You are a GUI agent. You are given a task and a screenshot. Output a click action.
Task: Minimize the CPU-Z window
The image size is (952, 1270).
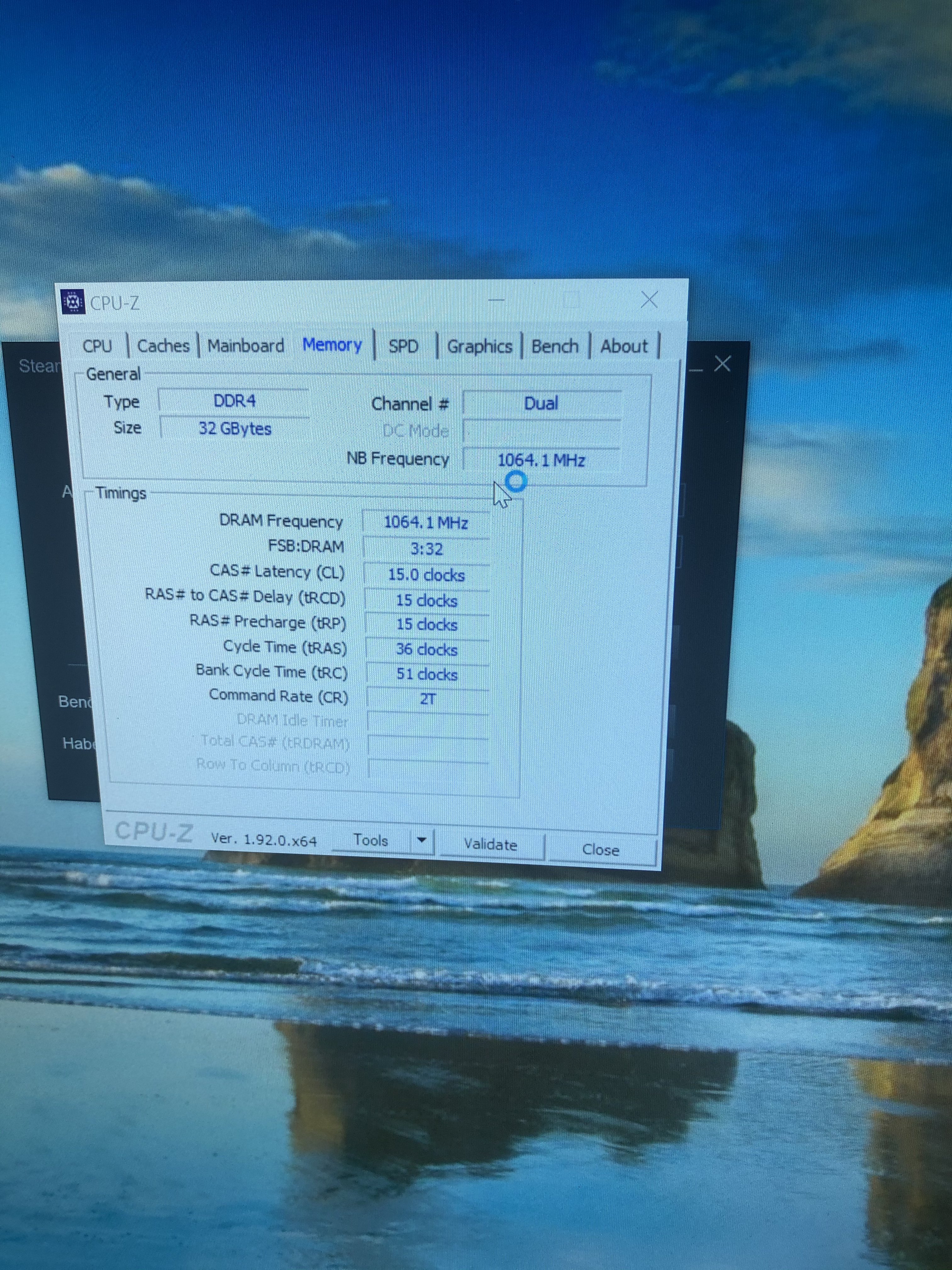pos(496,300)
